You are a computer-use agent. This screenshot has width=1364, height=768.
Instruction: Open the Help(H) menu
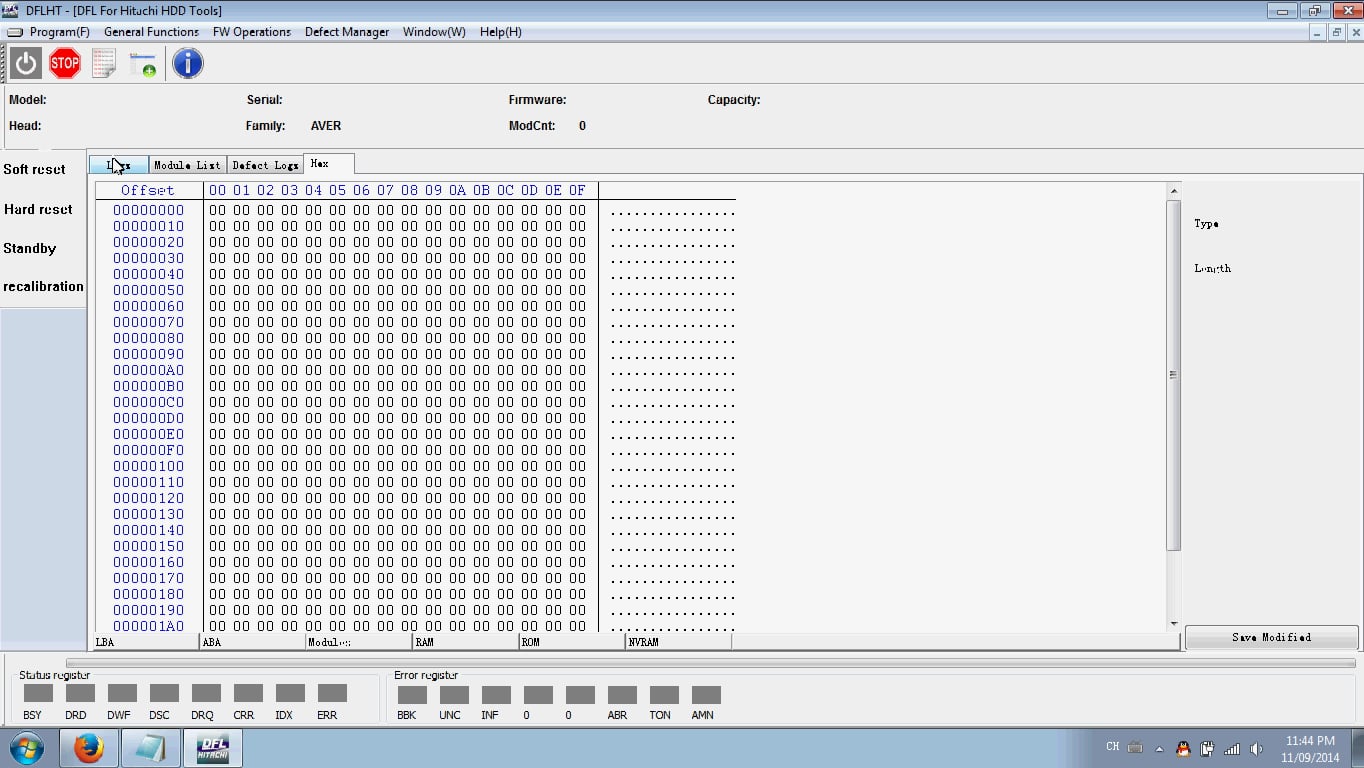501,32
